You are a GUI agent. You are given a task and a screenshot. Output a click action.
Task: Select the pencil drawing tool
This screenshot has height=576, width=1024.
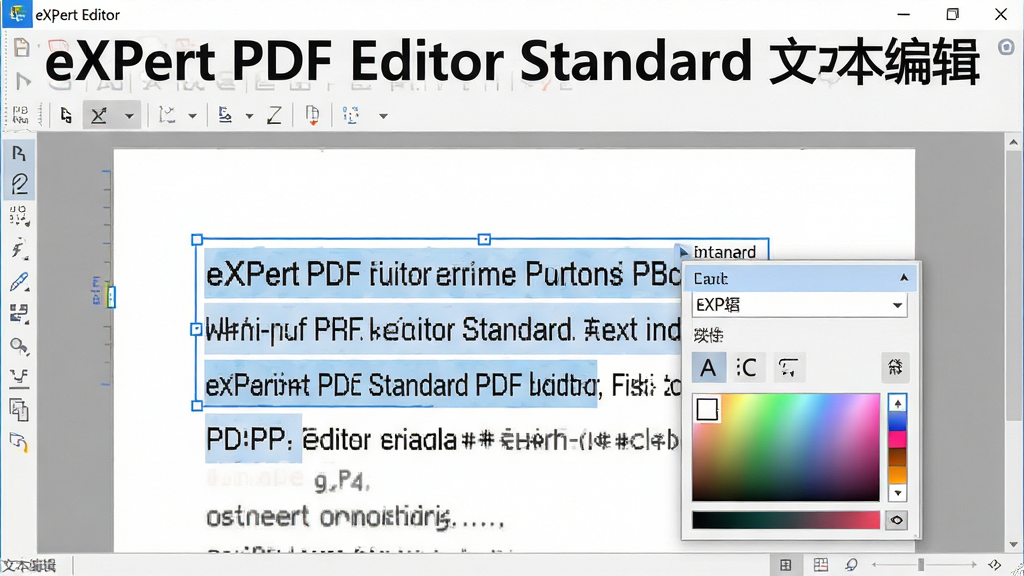coord(20,282)
